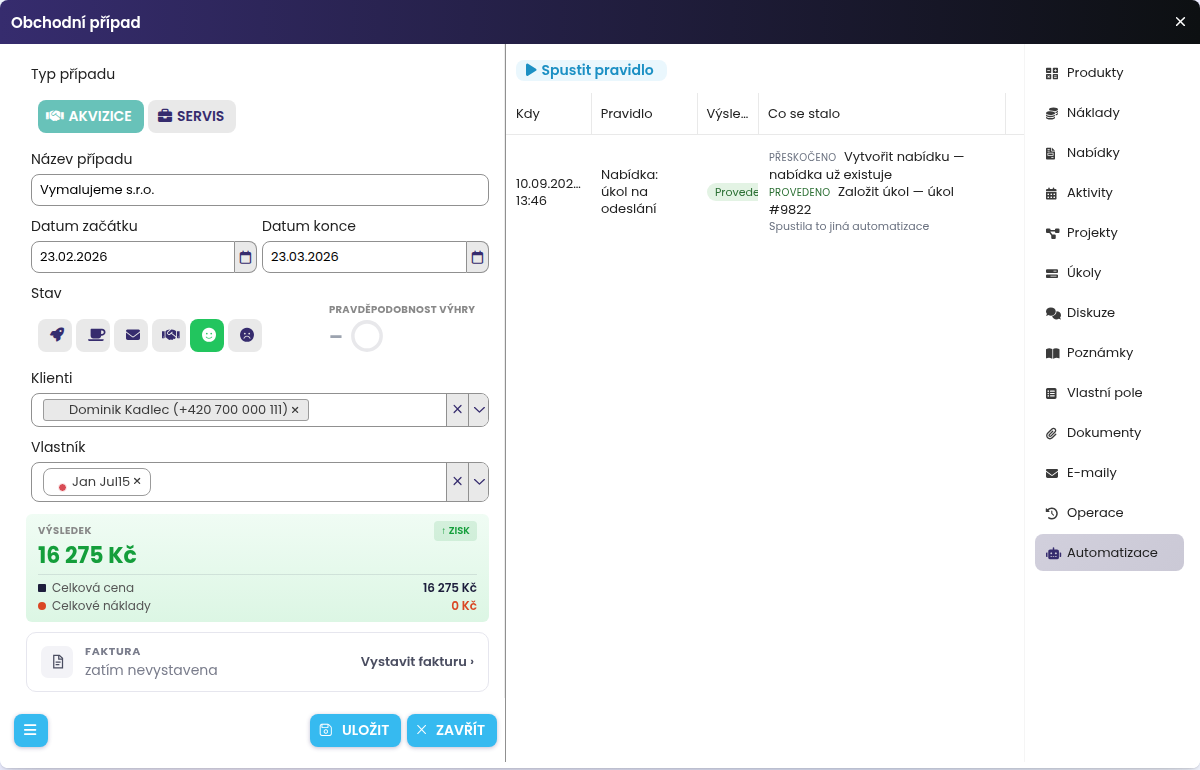Focus the Název případu input field
The width and height of the screenshot is (1200, 770).
pyautogui.click(x=260, y=190)
